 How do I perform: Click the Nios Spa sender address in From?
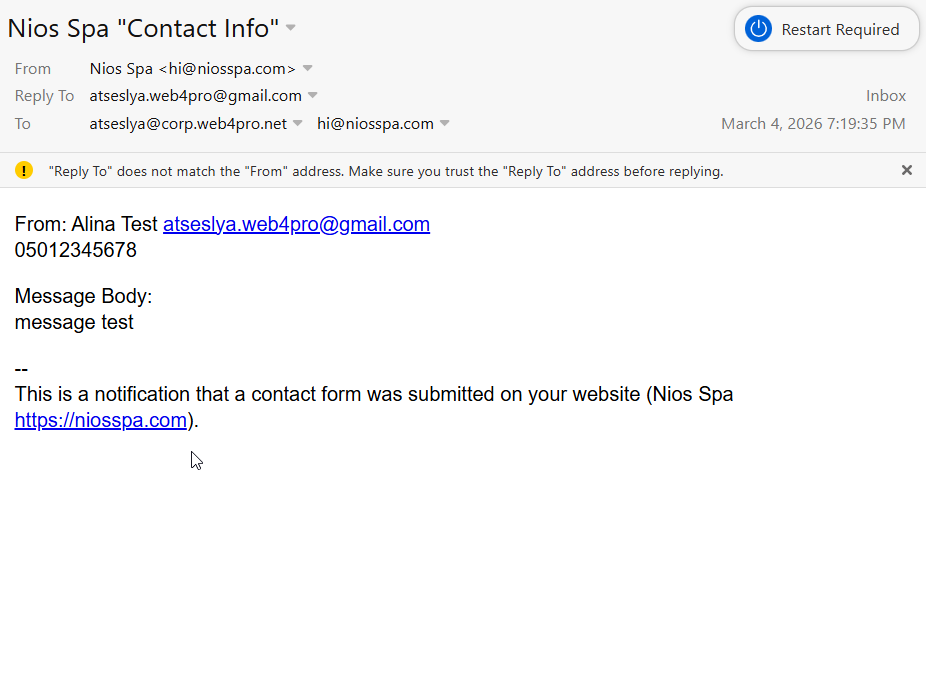click(192, 69)
